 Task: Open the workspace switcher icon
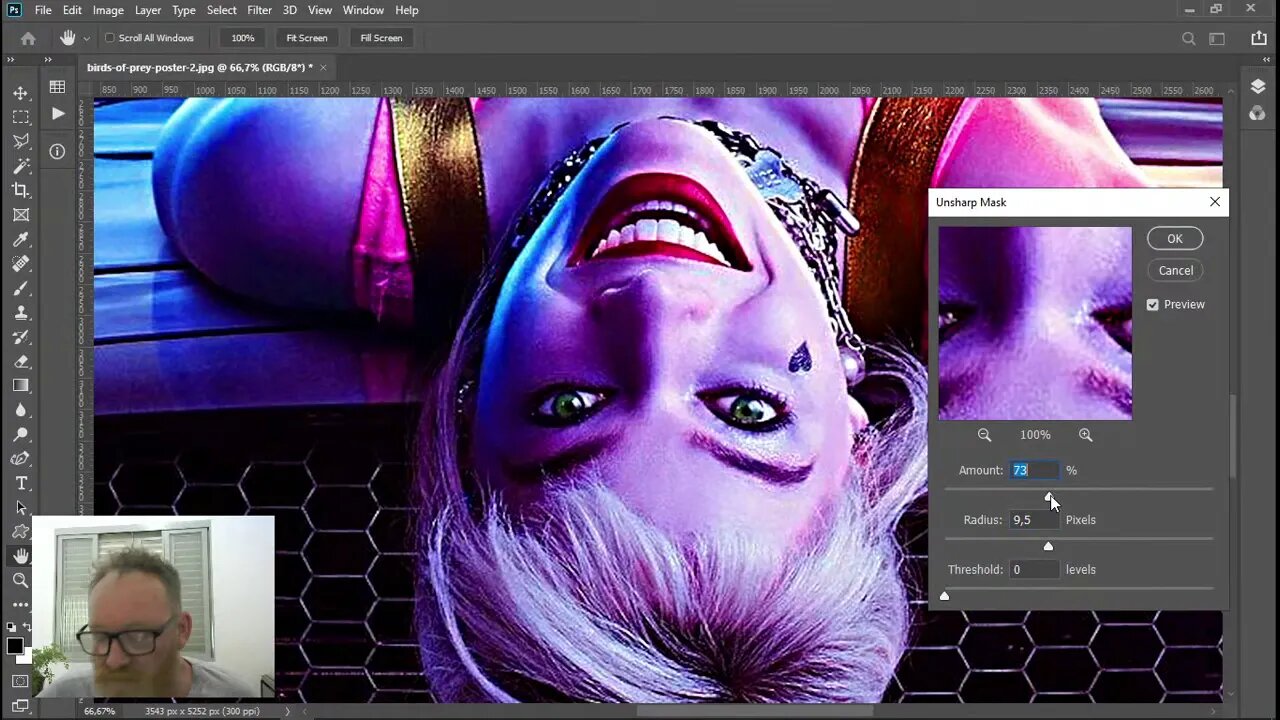[1217, 38]
